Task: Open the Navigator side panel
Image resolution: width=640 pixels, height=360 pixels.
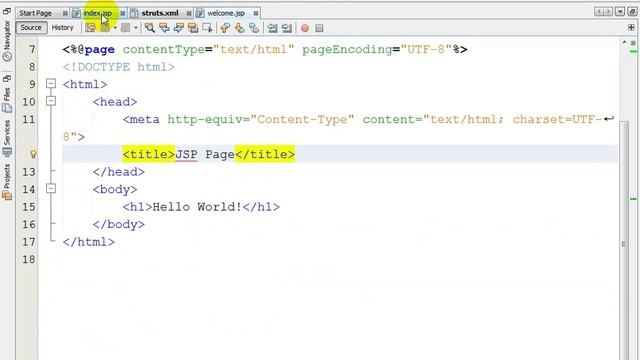Action: [7, 41]
